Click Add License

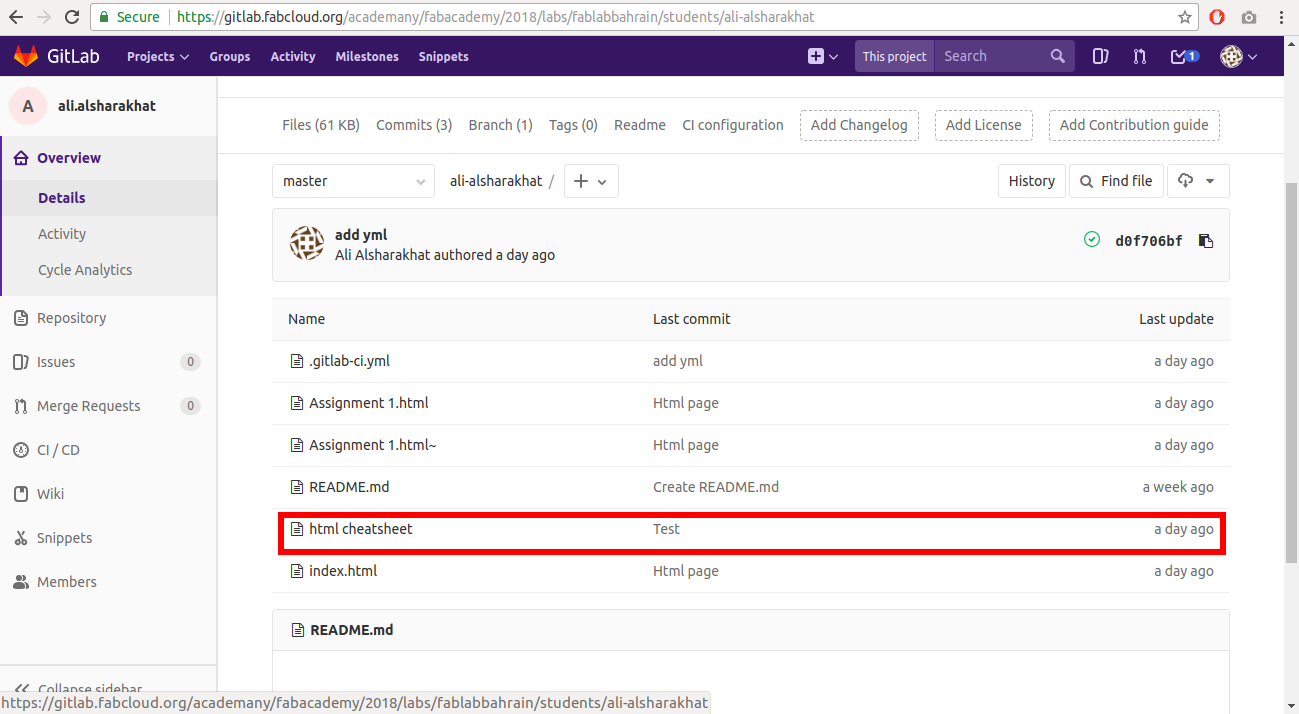tap(983, 125)
